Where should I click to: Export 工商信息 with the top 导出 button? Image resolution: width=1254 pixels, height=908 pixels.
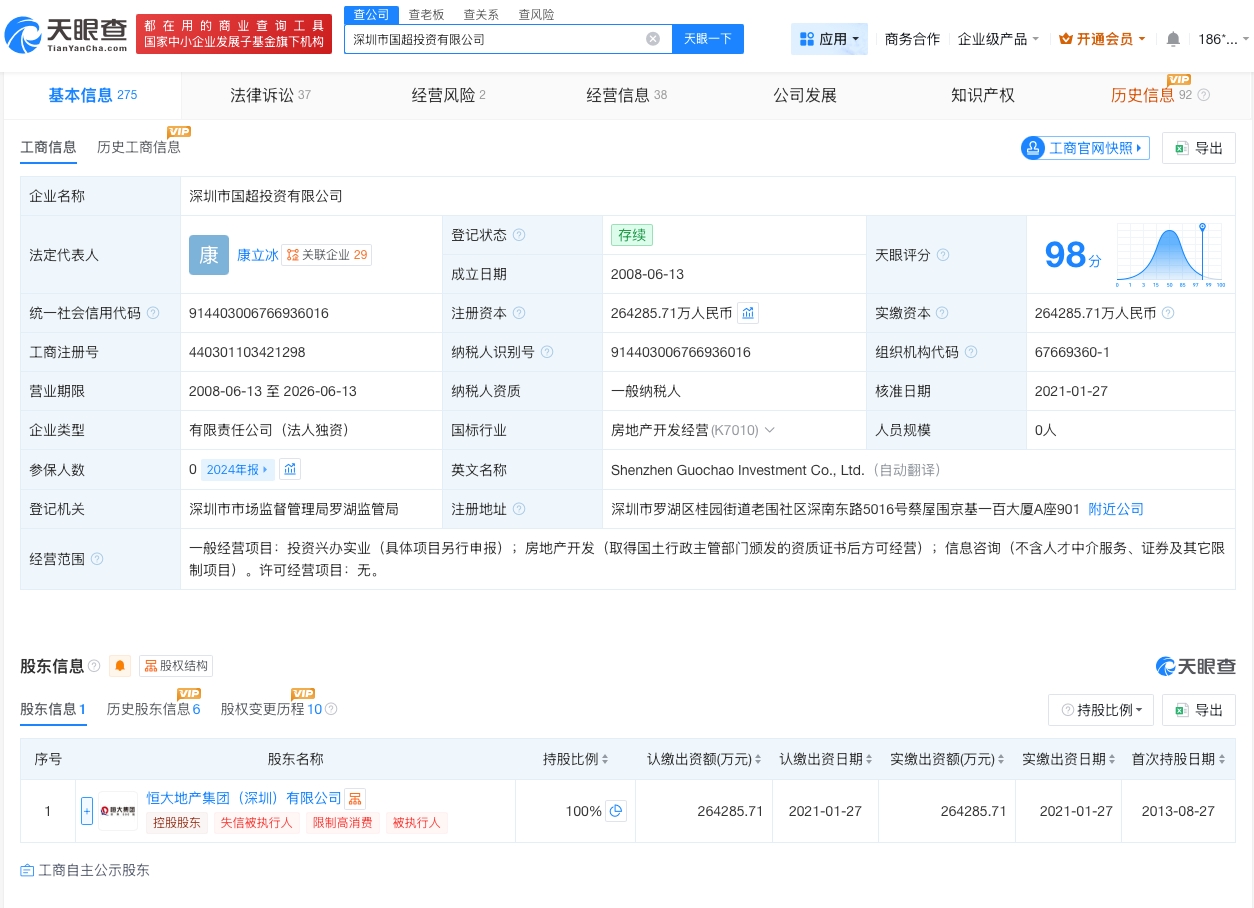(1199, 148)
